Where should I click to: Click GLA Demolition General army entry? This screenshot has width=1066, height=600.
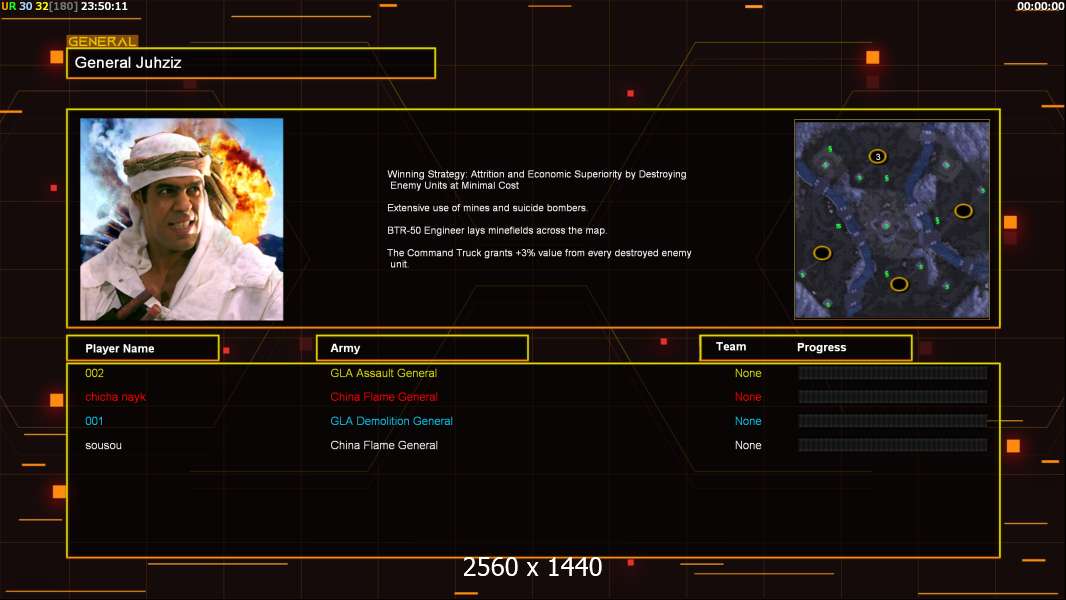pos(392,421)
